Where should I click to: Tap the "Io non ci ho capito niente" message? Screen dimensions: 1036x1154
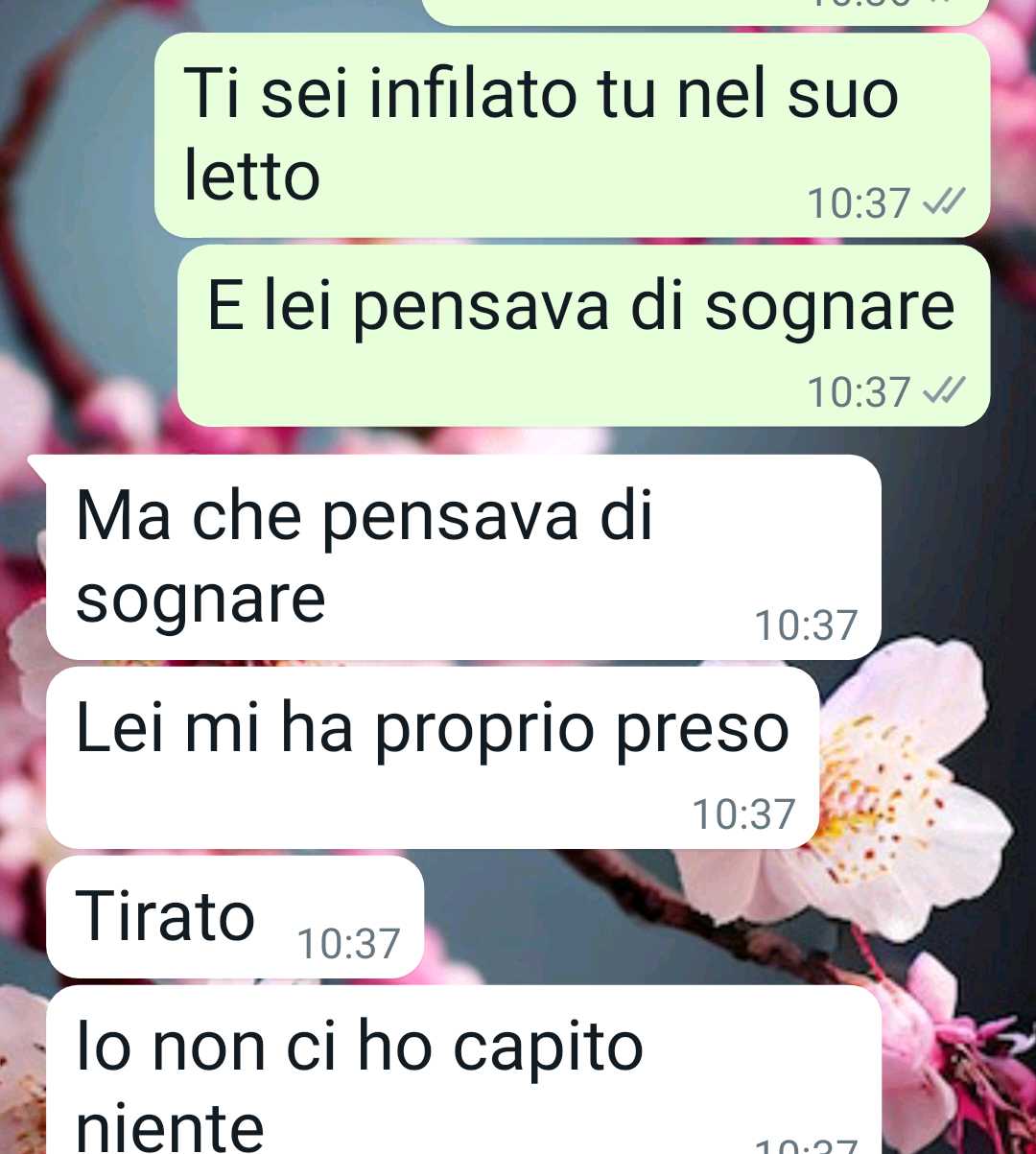[463, 1070]
